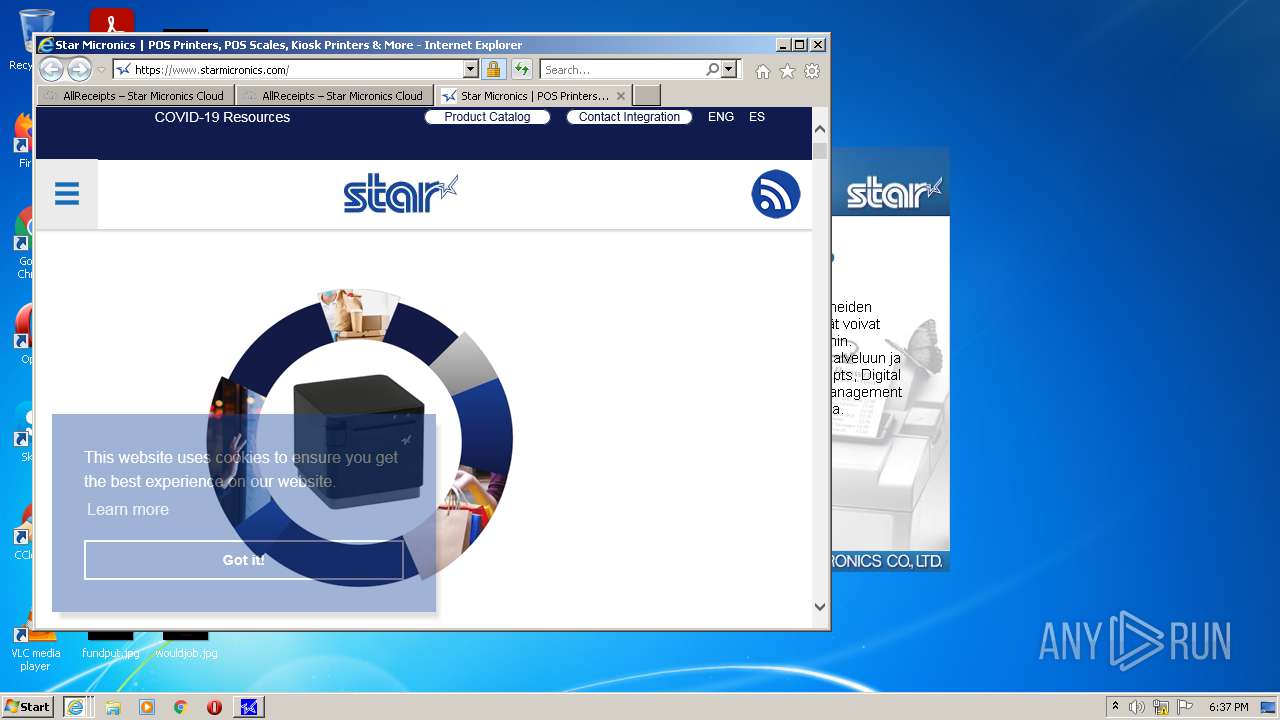Click into the IE Search box
The image size is (1280, 720).
pos(622,70)
